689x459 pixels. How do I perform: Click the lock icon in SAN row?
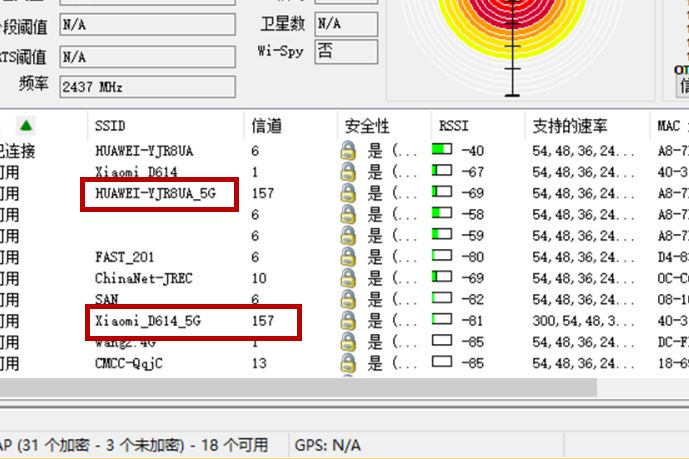click(348, 300)
